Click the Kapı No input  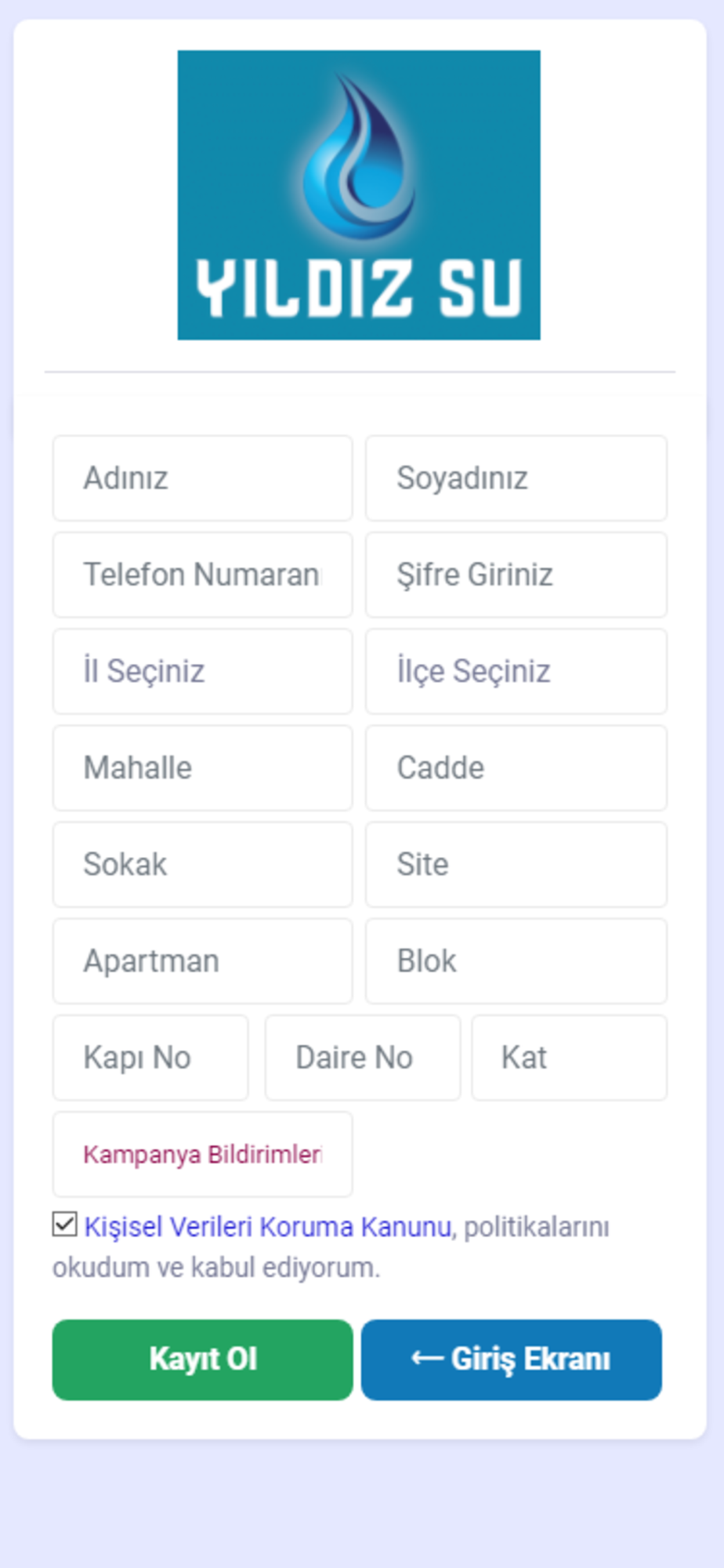(150, 1058)
